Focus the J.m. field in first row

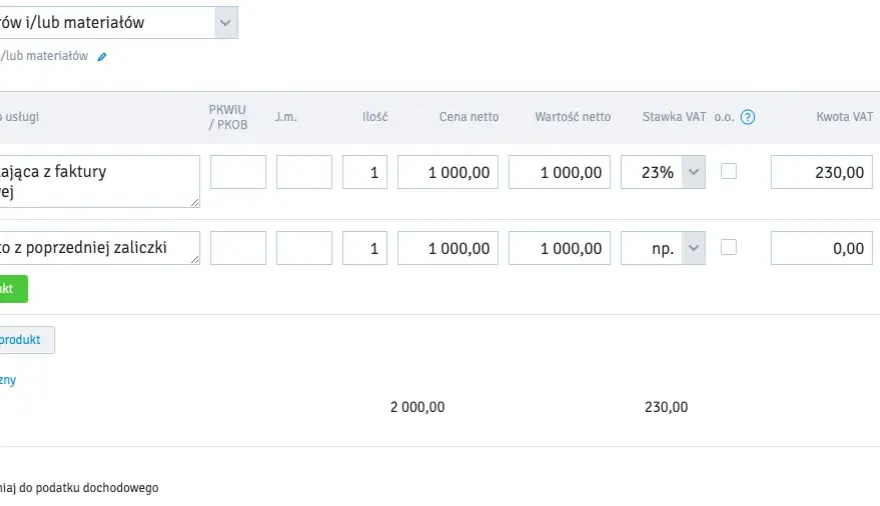click(304, 172)
